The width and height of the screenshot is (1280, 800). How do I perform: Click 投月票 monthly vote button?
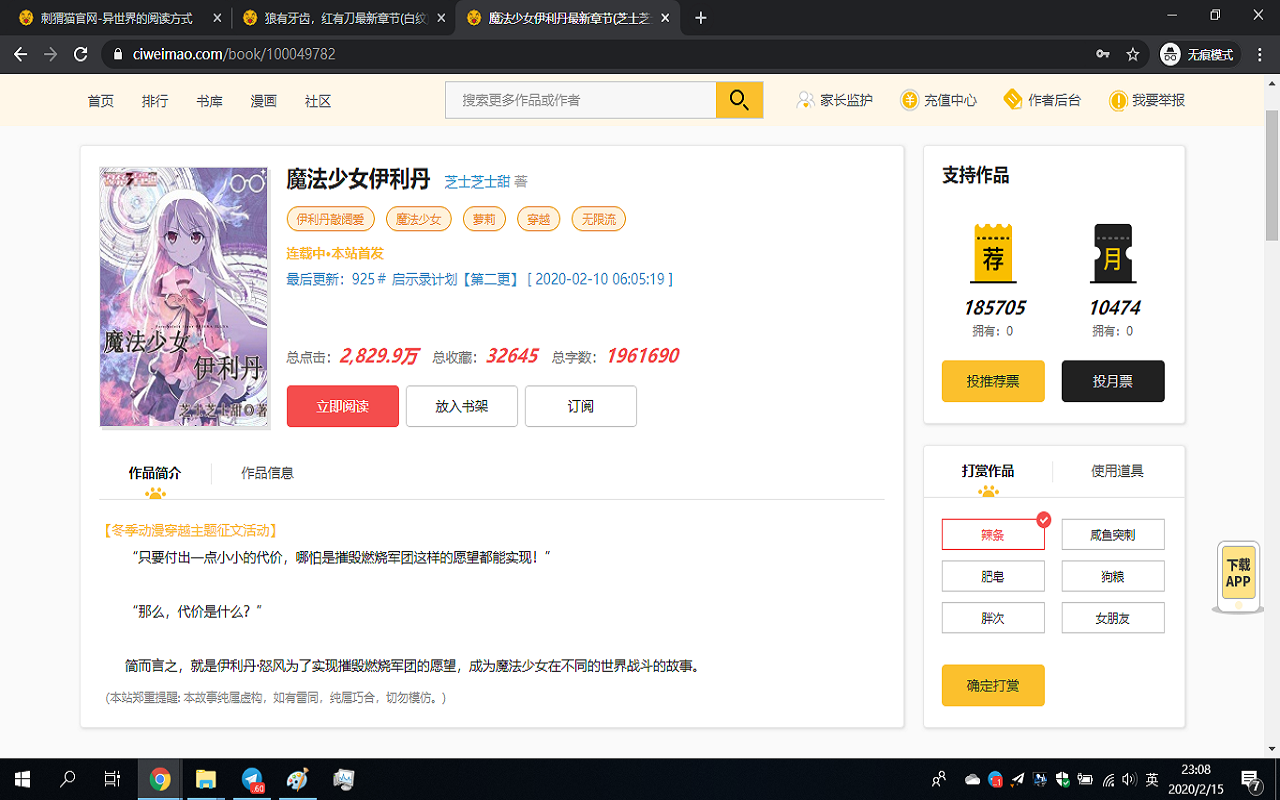coord(1113,381)
